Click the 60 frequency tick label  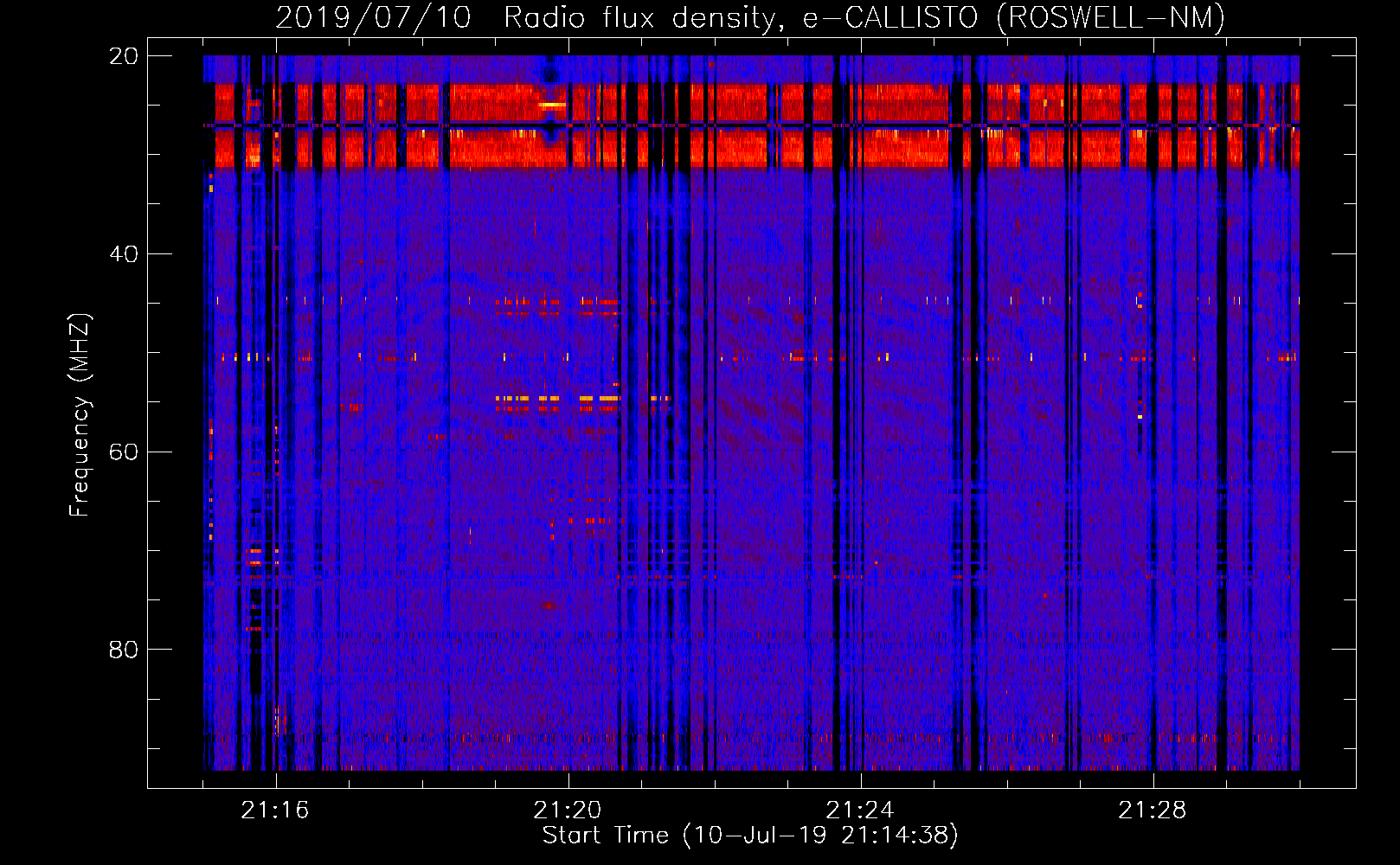coord(124,452)
